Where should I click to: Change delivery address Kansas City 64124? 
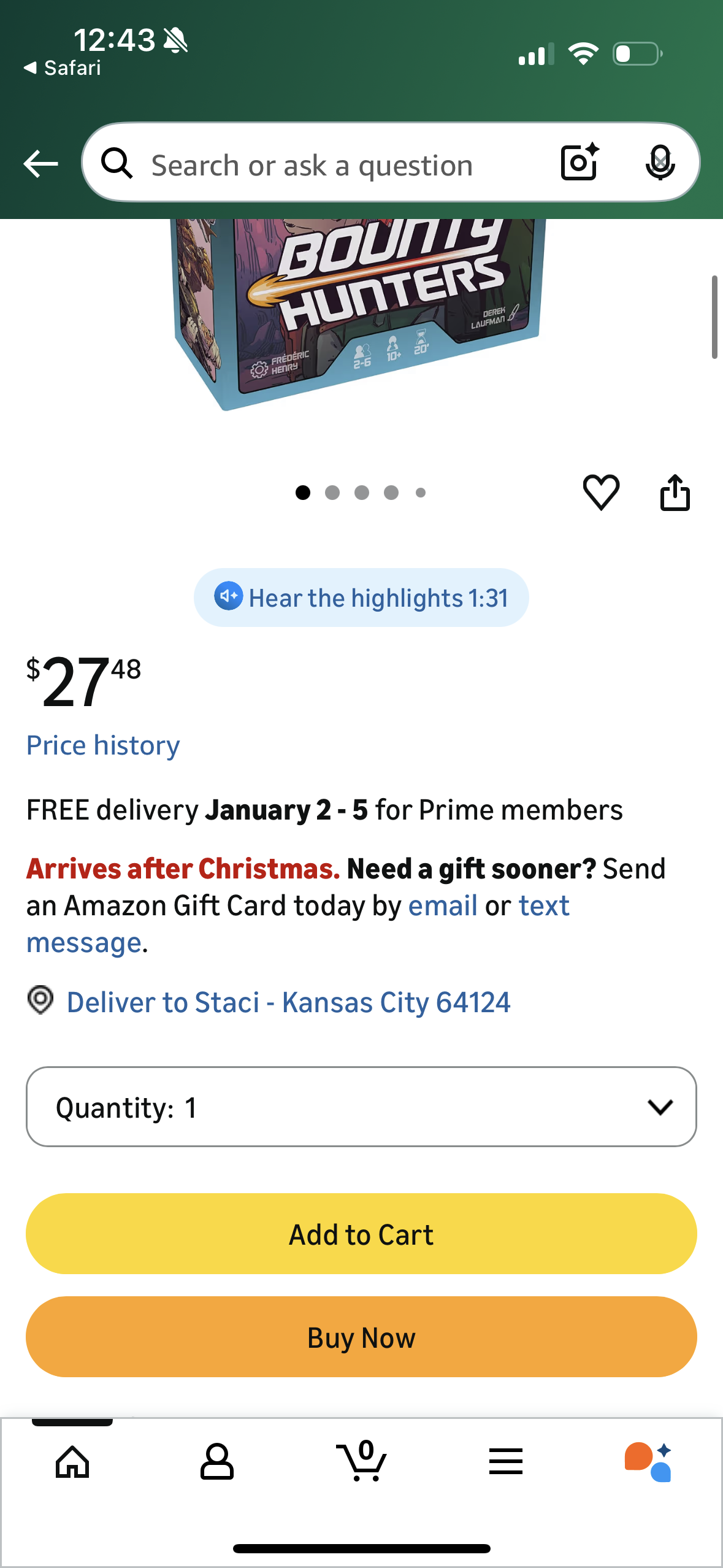point(288,1002)
